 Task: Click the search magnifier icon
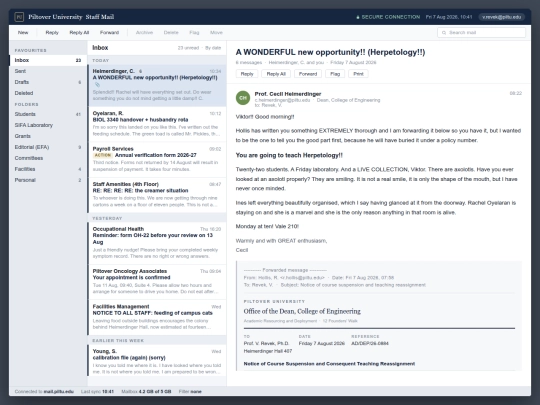[x=444, y=33]
